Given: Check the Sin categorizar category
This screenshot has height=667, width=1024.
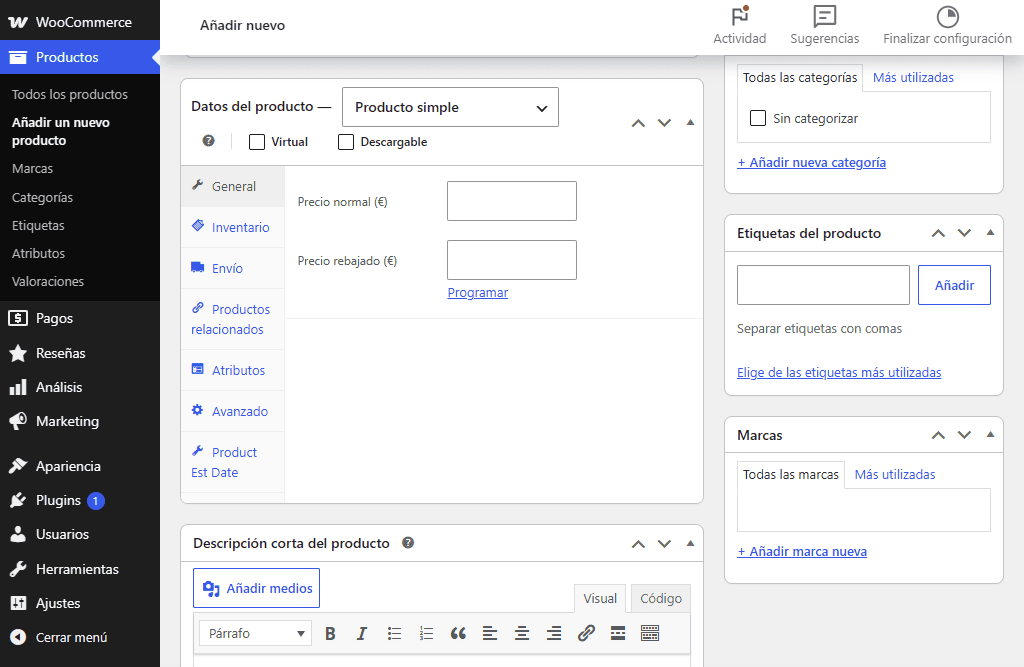Looking at the screenshot, I should click(x=758, y=118).
